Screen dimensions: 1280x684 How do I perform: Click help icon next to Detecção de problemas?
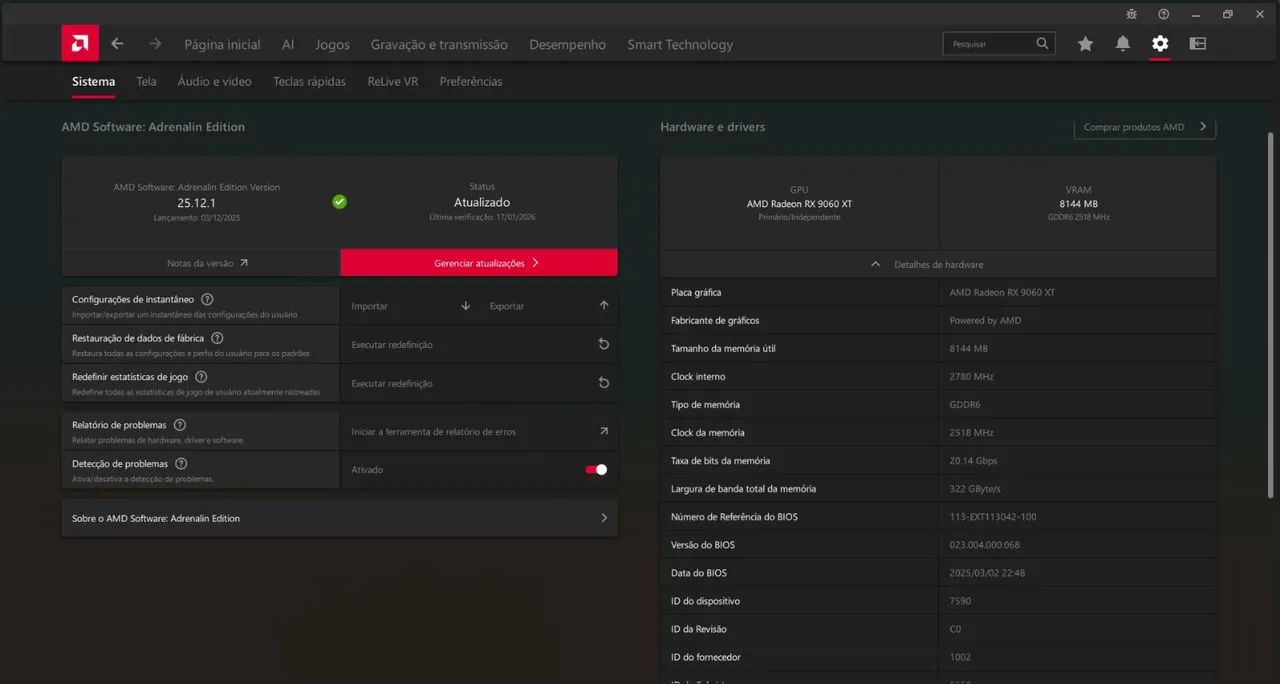[x=181, y=464]
